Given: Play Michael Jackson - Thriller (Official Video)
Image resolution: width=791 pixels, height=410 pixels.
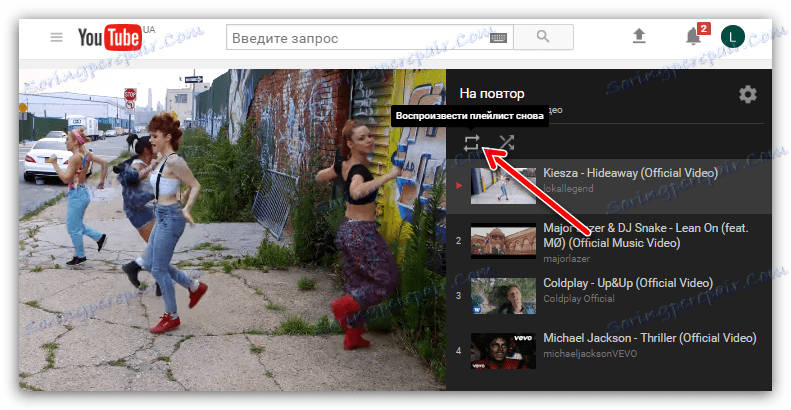Looking at the screenshot, I should point(650,338).
